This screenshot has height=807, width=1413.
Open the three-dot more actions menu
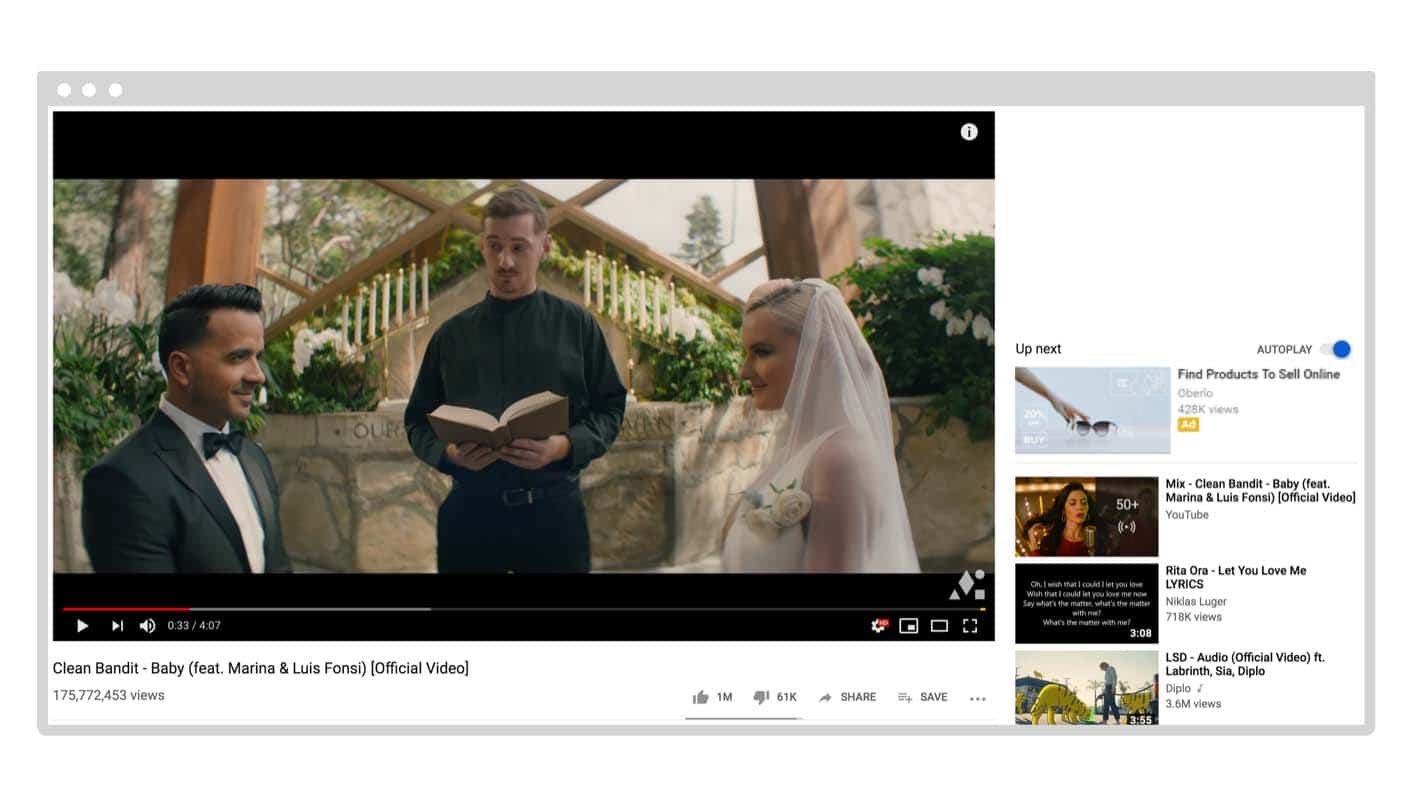coord(977,698)
